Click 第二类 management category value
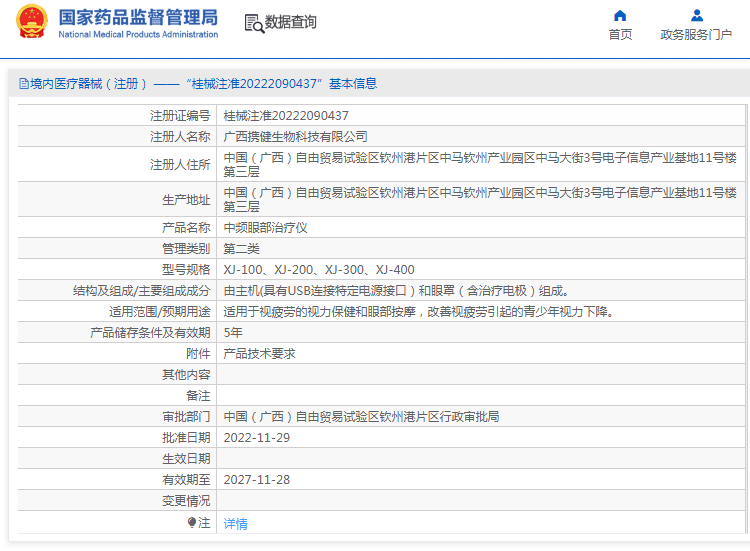The width and height of the screenshot is (750, 551). [x=242, y=249]
